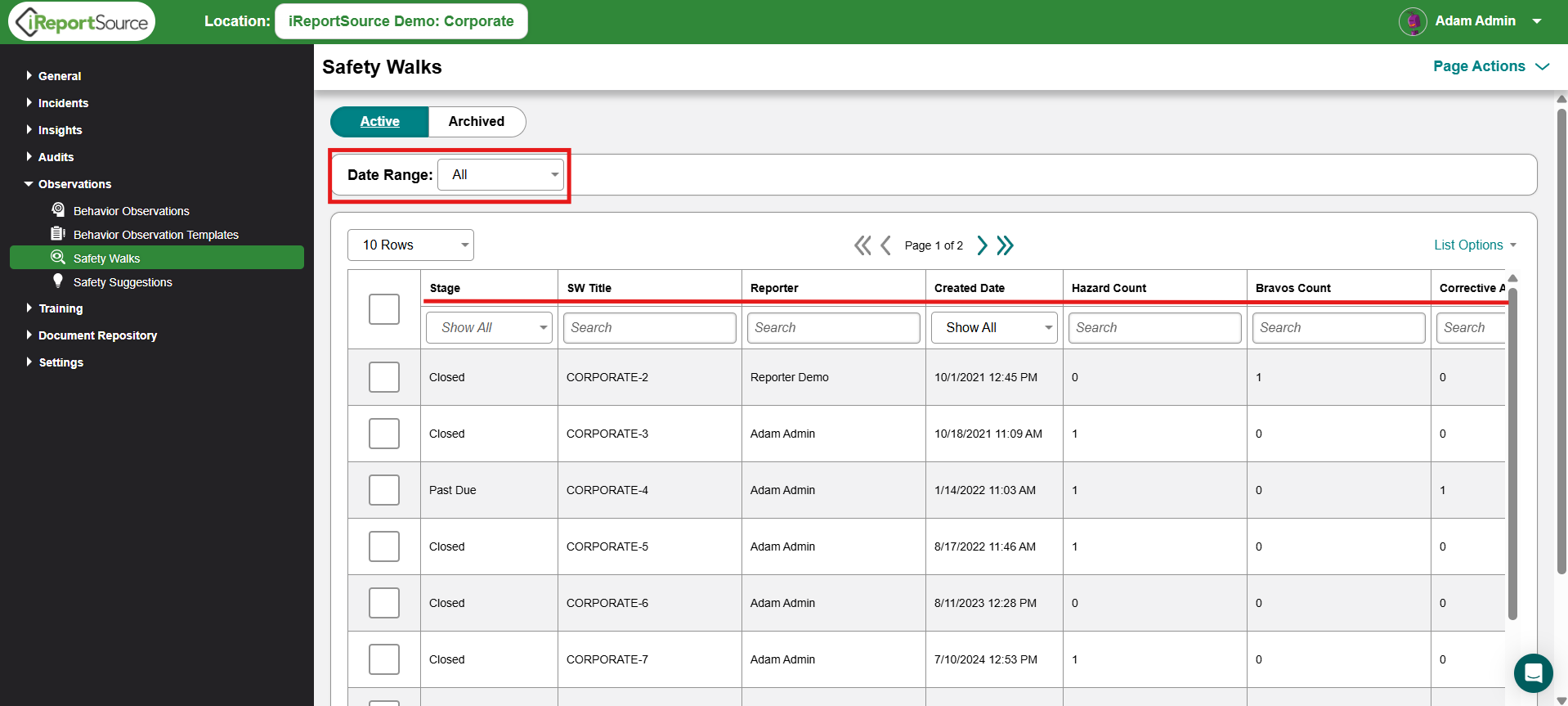1568x706 pixels.
Task: Expand the List Options menu
Action: tap(1476, 245)
